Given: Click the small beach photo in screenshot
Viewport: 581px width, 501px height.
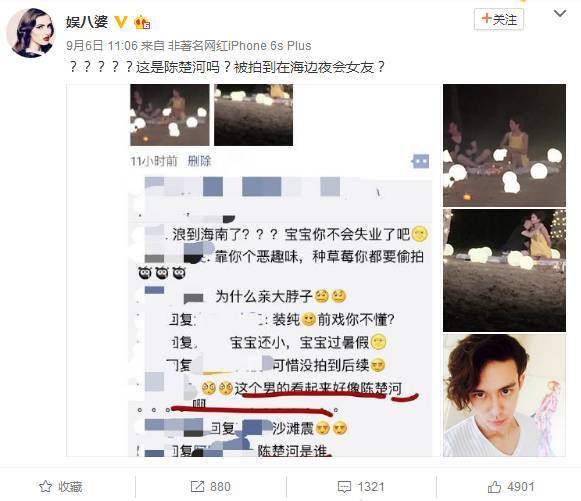Looking at the screenshot, I should [x=170, y=115].
